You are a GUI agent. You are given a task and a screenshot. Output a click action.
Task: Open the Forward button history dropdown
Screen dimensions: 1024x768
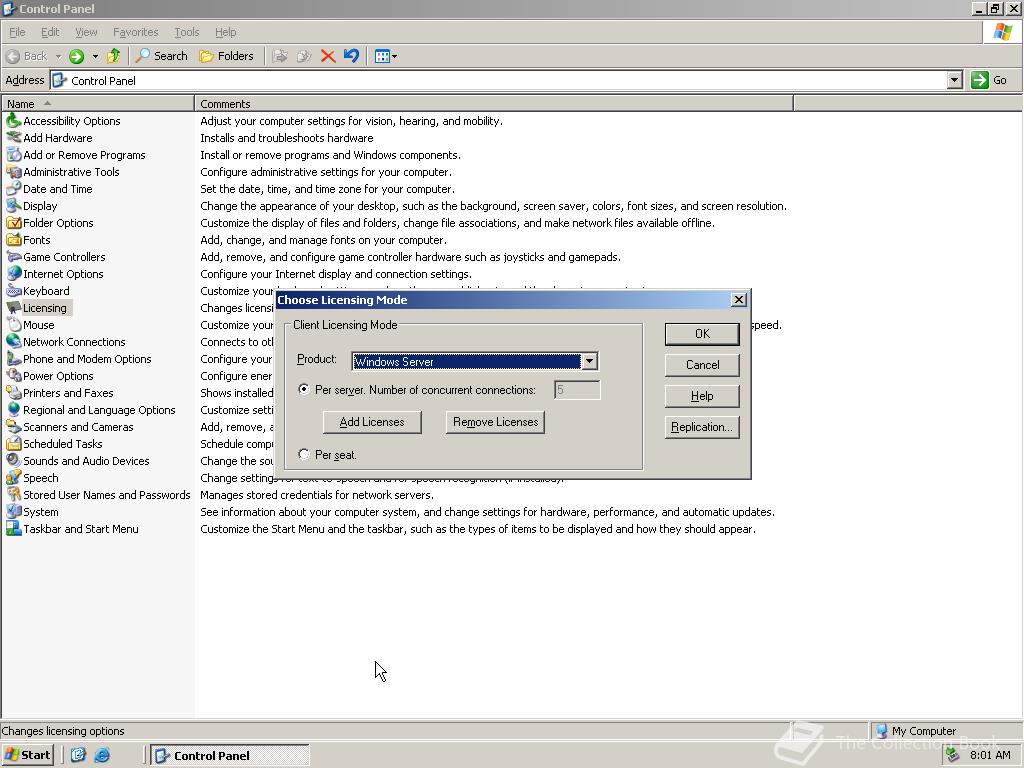pyautogui.click(x=95, y=56)
